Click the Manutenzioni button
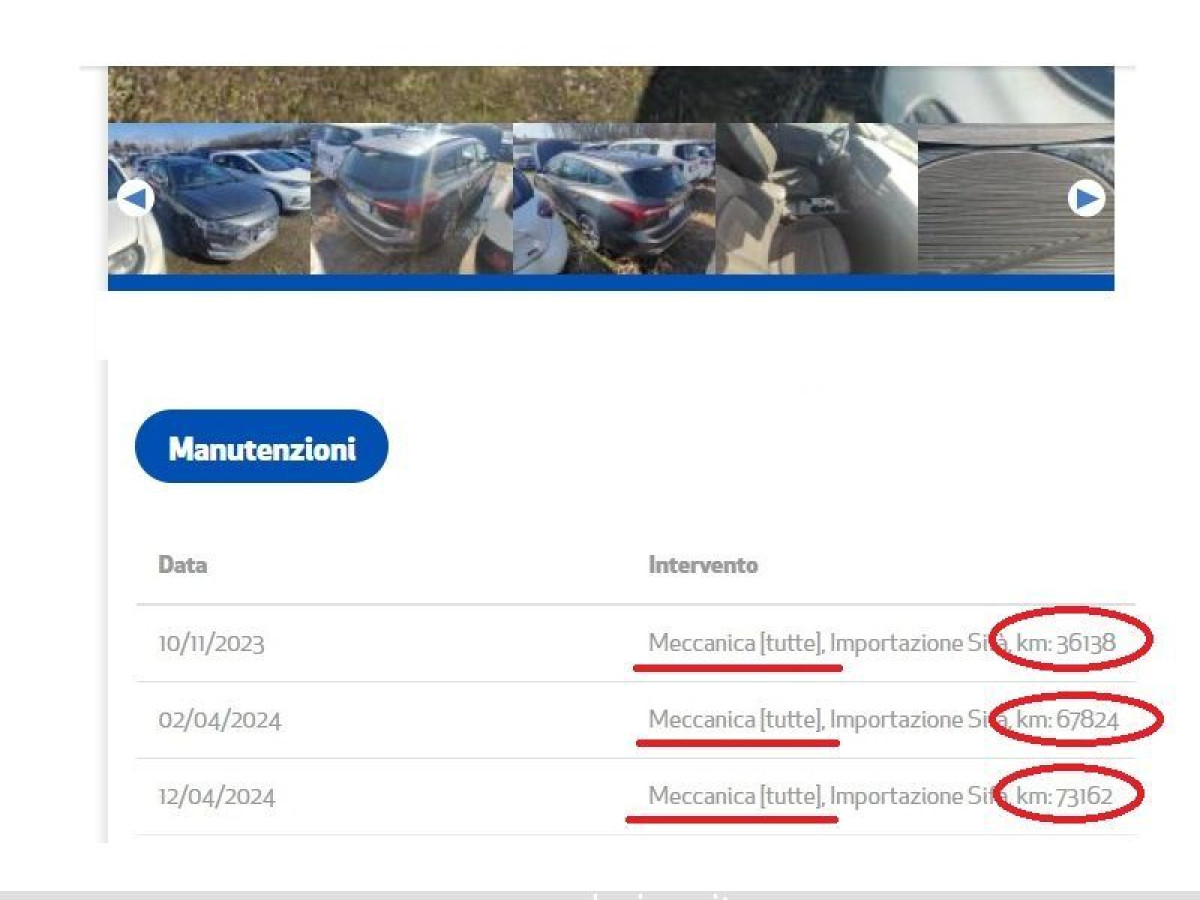The height and width of the screenshot is (900, 1200). [261, 447]
